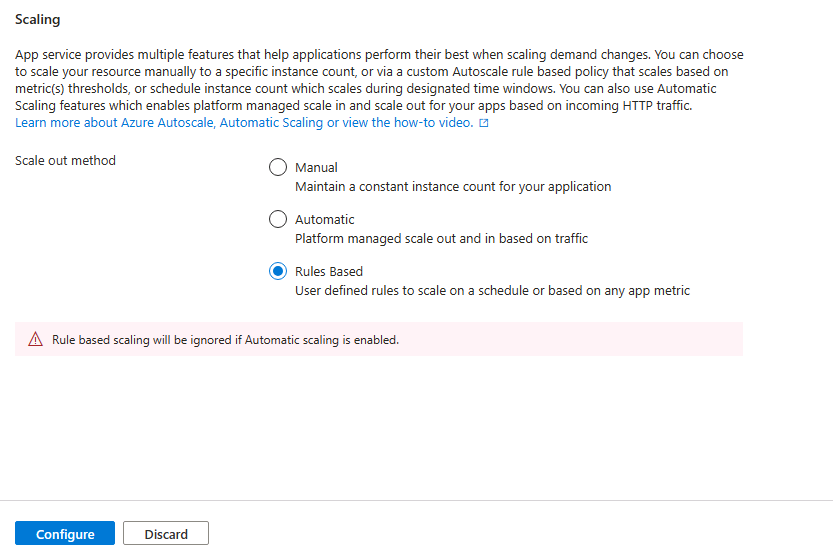833x558 pixels.
Task: Click the external link icon after how-to video
Action: 483,123
